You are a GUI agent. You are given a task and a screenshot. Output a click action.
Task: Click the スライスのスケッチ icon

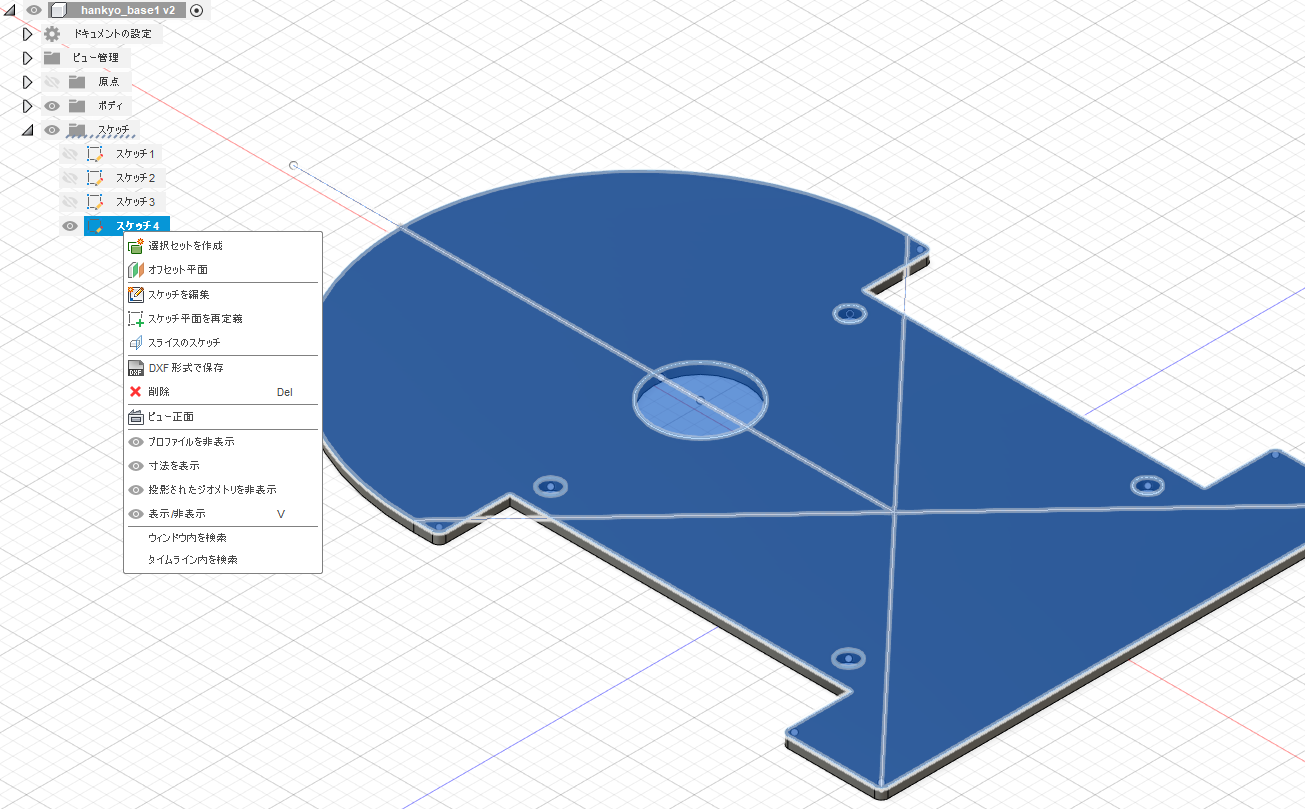point(137,343)
